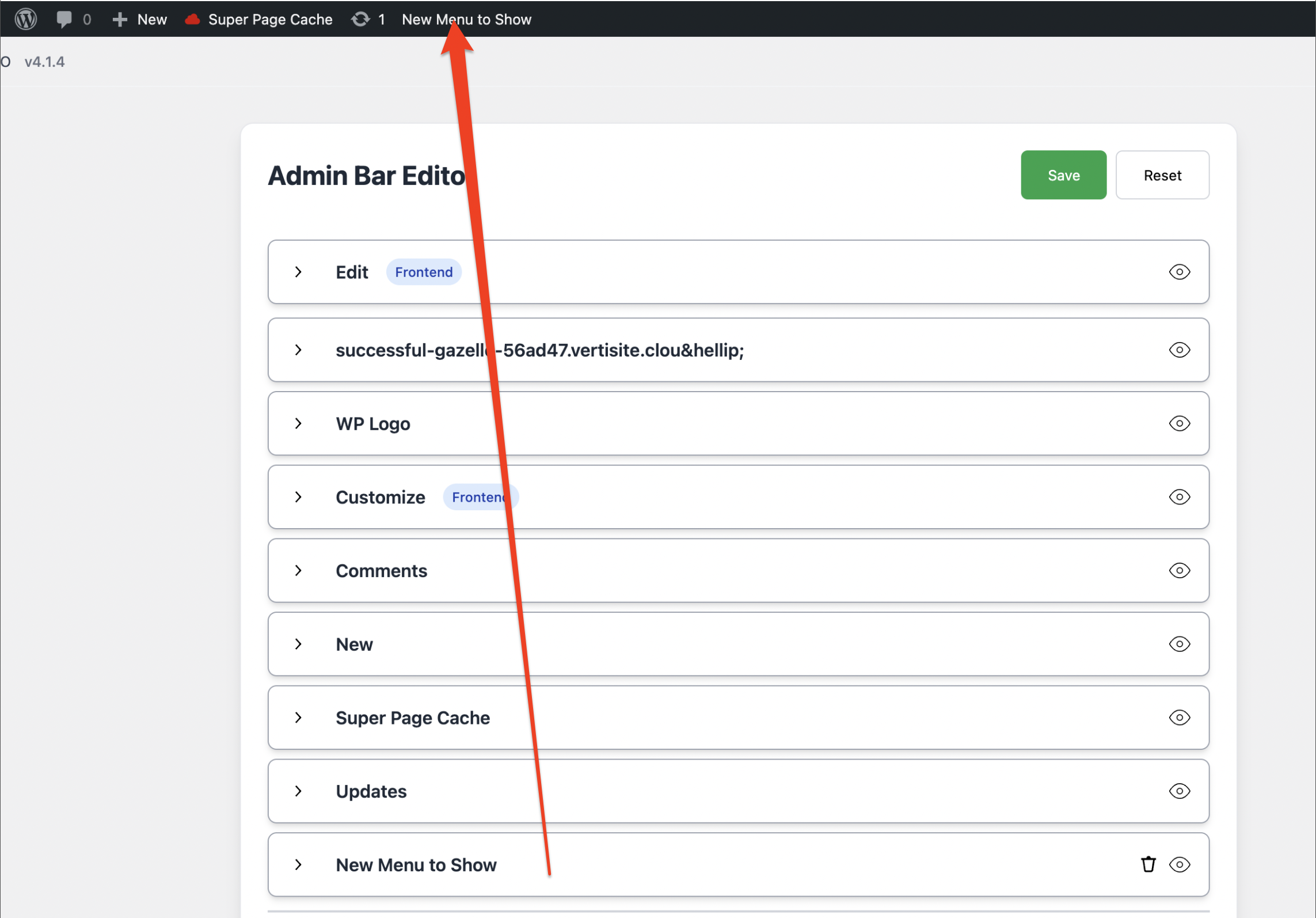Hide the Super Page Cache row via eye icon
Screen dimensions: 1316x918
1179,717
